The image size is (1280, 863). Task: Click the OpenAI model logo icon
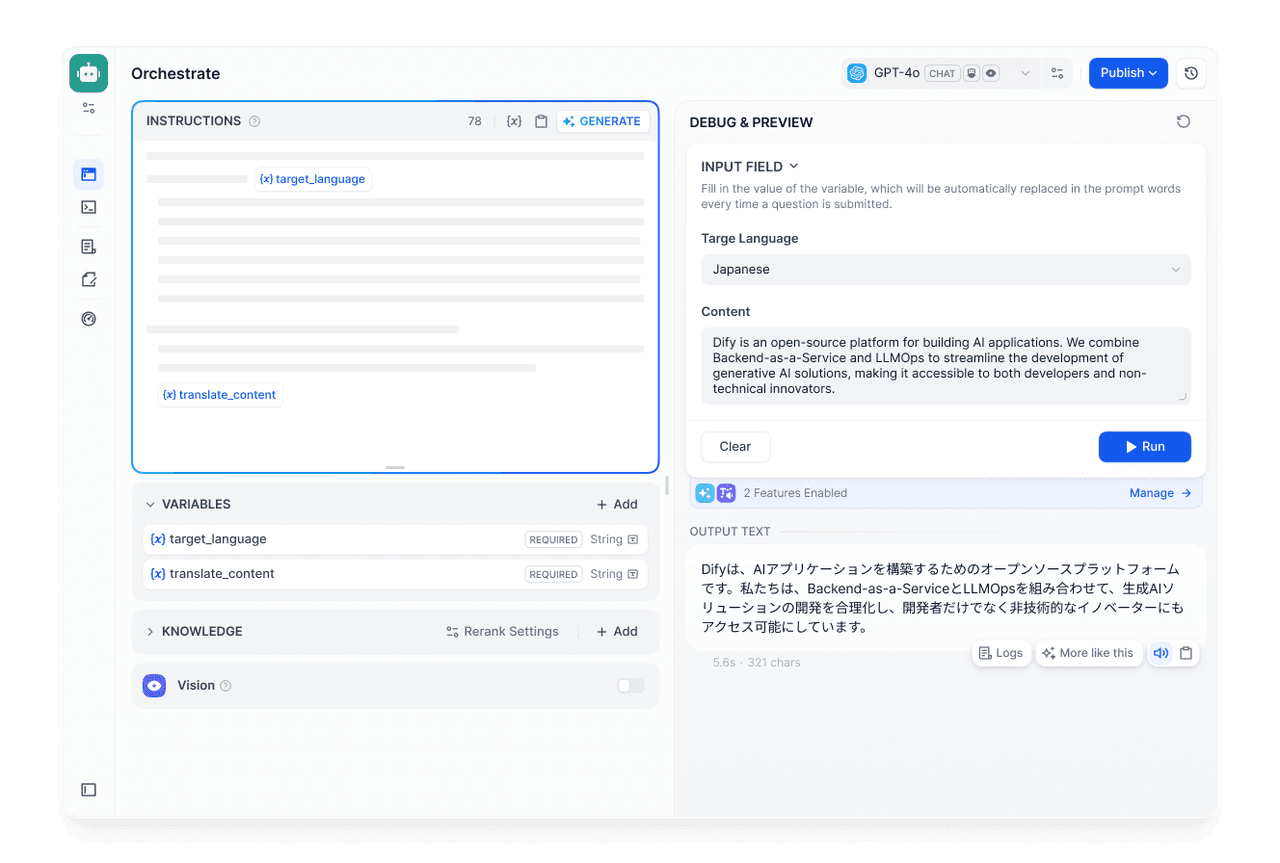pos(856,73)
